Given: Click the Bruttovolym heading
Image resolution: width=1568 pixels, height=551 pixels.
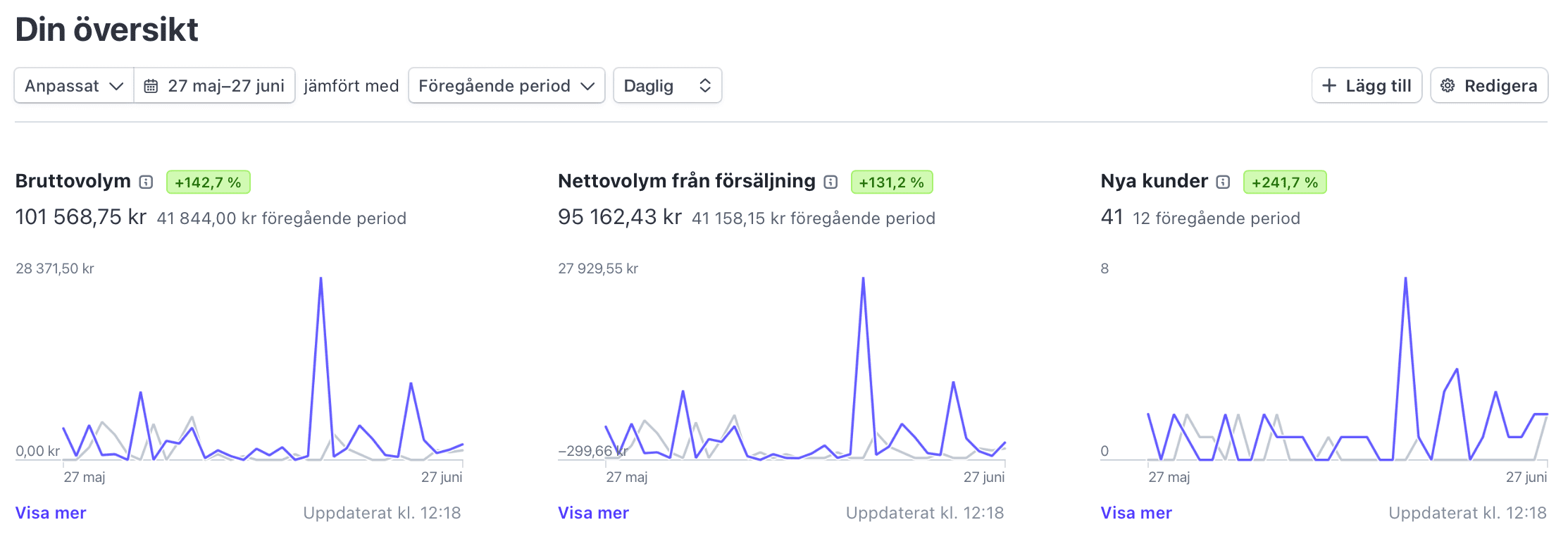Looking at the screenshot, I should [x=73, y=181].
